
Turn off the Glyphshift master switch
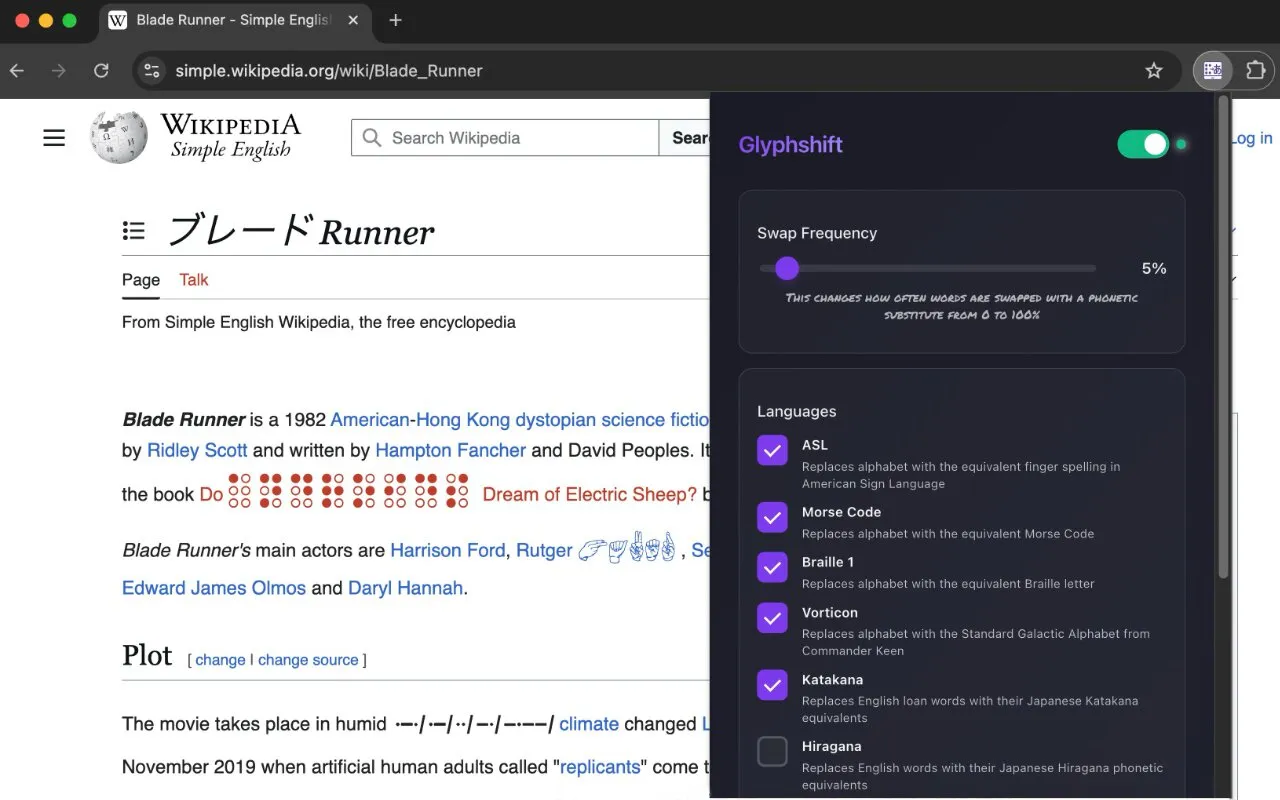tap(1143, 144)
